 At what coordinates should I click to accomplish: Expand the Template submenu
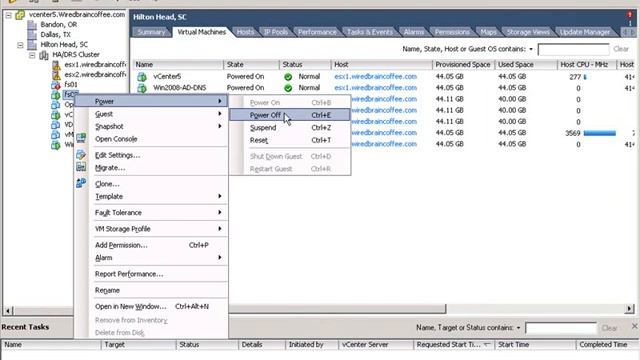tap(220, 196)
